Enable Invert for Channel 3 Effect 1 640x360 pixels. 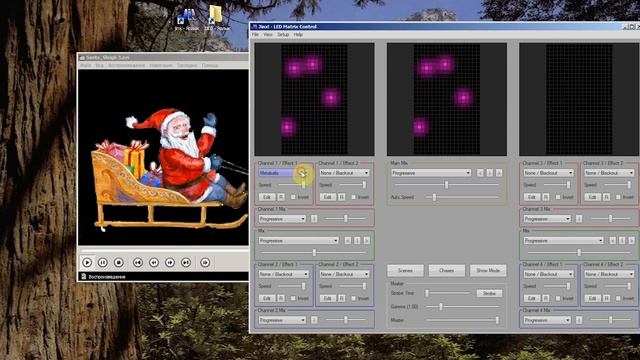coord(558,197)
